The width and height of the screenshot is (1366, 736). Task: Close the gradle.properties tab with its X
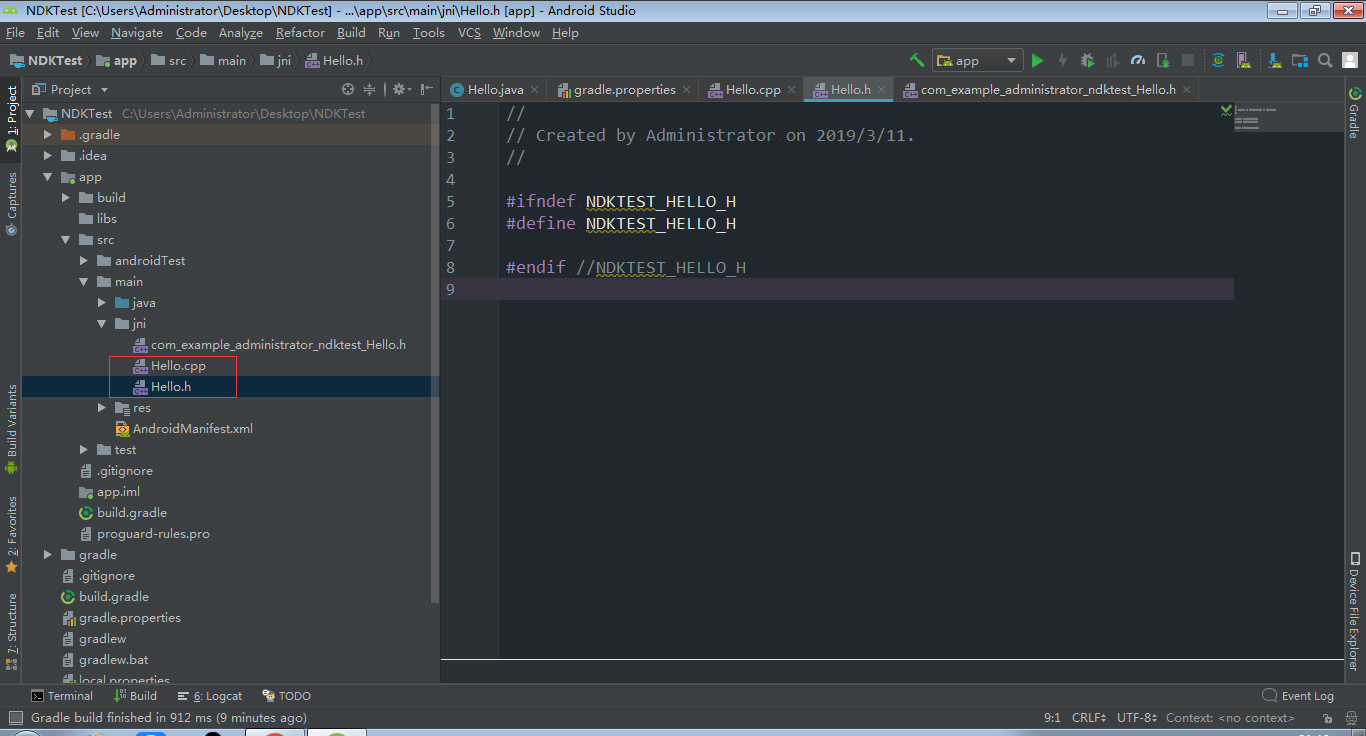[687, 89]
